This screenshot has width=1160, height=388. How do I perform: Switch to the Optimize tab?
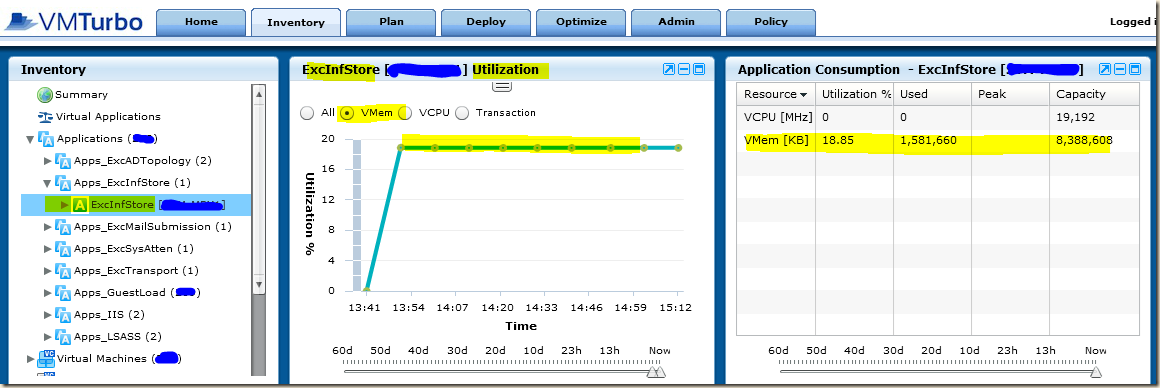tap(581, 22)
